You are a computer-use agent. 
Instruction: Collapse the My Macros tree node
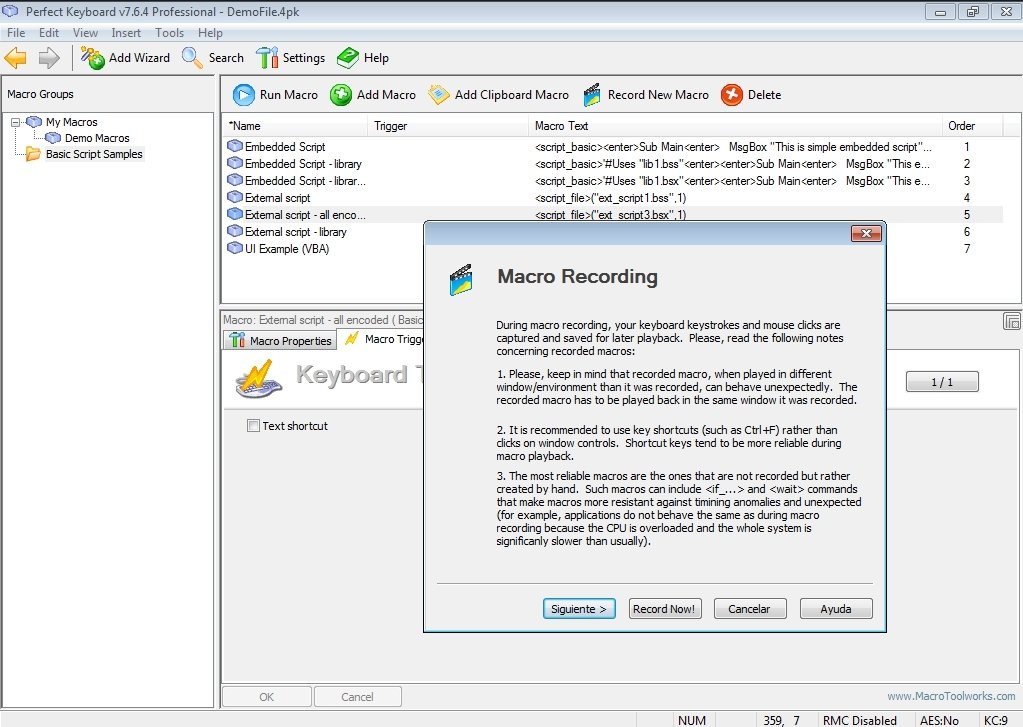coord(16,122)
